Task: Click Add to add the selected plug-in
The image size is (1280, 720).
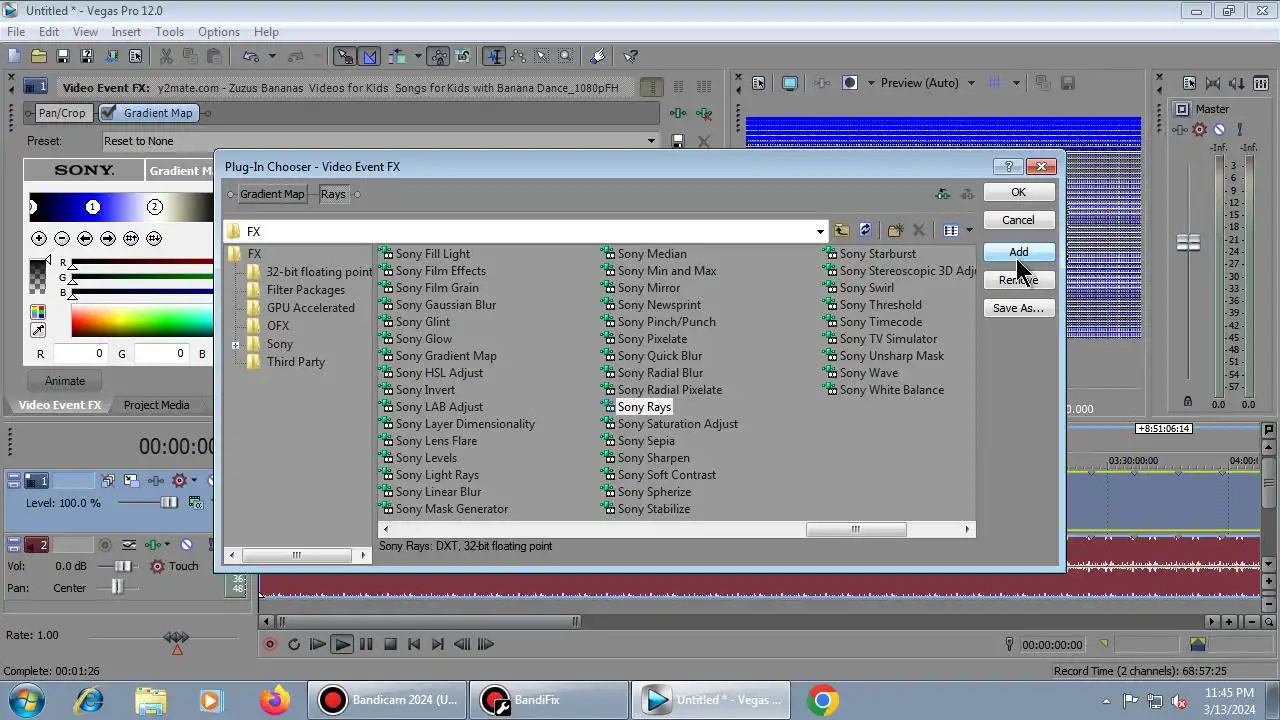Action: (1018, 252)
